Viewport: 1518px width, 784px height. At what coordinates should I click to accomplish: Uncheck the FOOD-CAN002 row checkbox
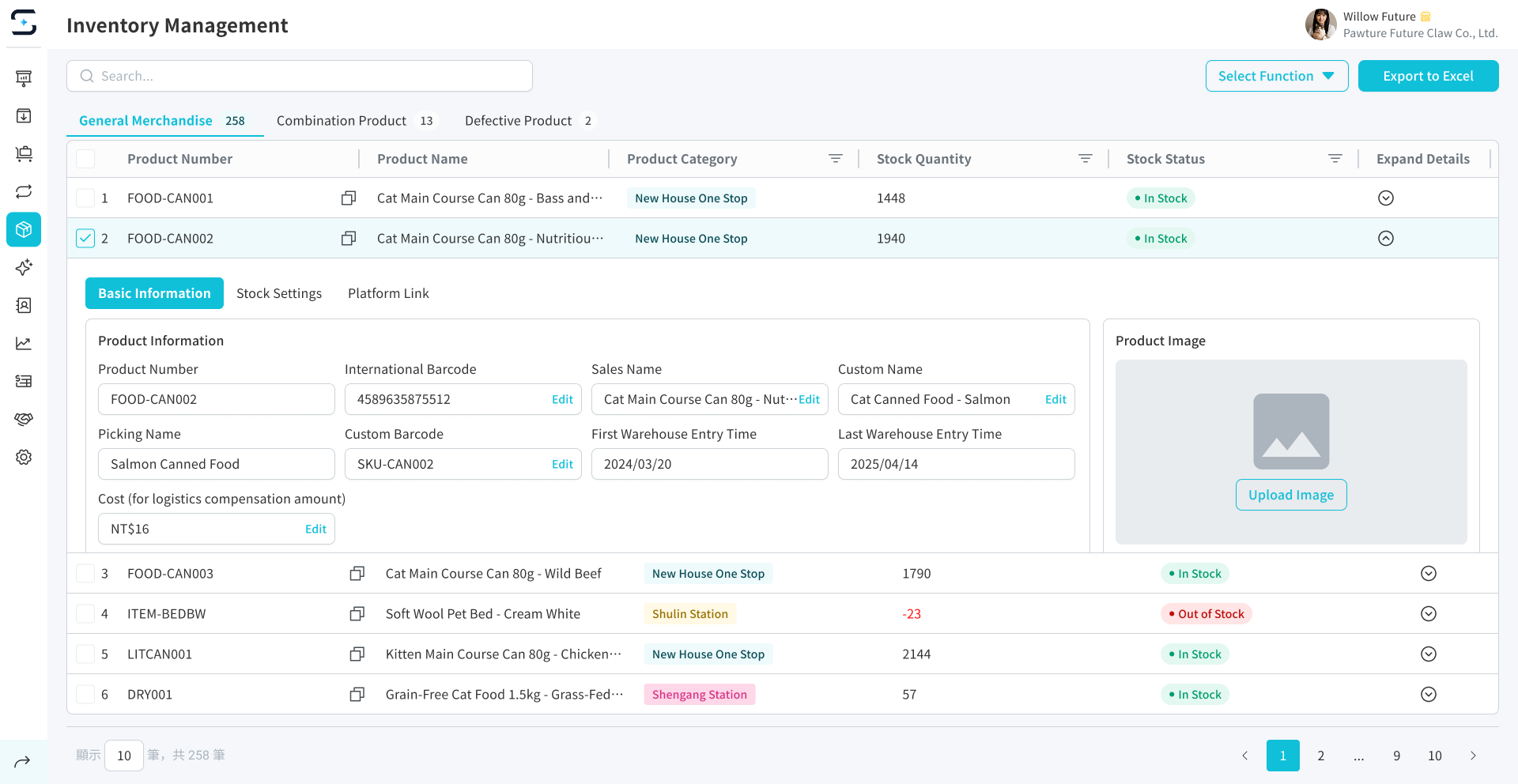coord(85,239)
